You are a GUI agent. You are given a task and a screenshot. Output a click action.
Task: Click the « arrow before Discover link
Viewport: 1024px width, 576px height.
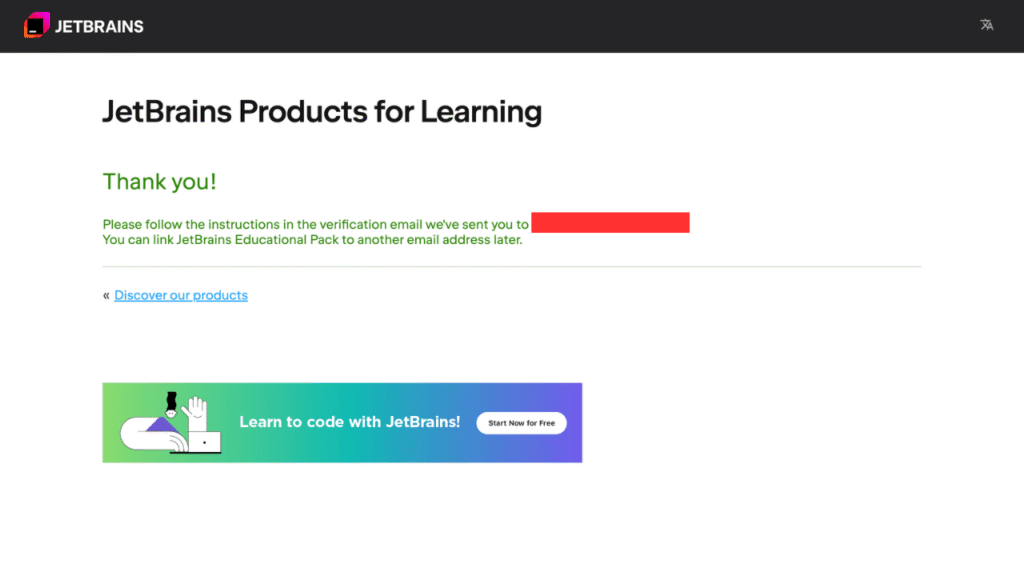click(x=106, y=295)
